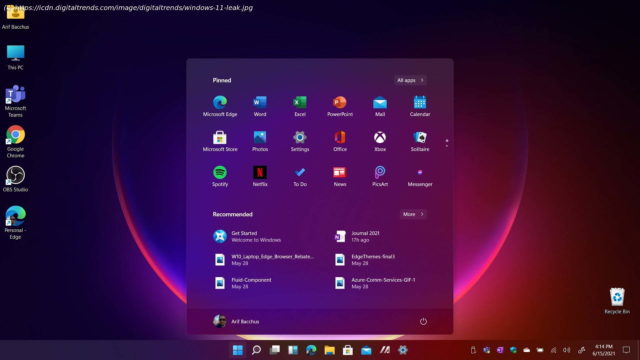Open the Mail taskbar icon

(x=366, y=350)
